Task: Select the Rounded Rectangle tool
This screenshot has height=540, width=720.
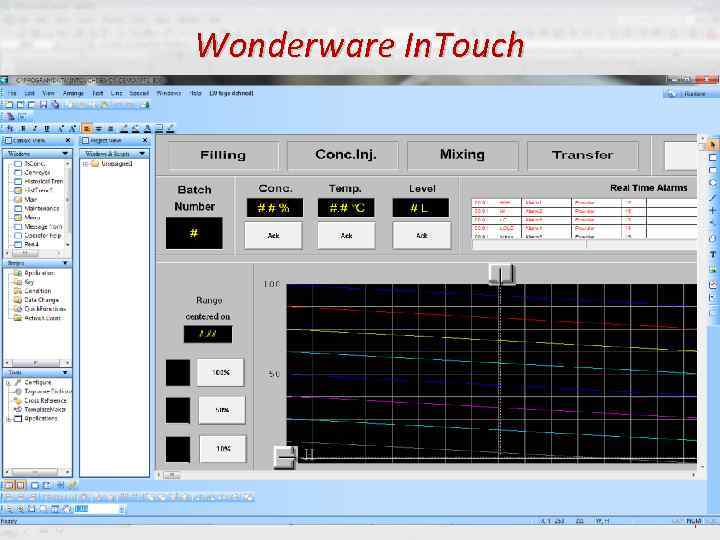Action: coord(712,170)
